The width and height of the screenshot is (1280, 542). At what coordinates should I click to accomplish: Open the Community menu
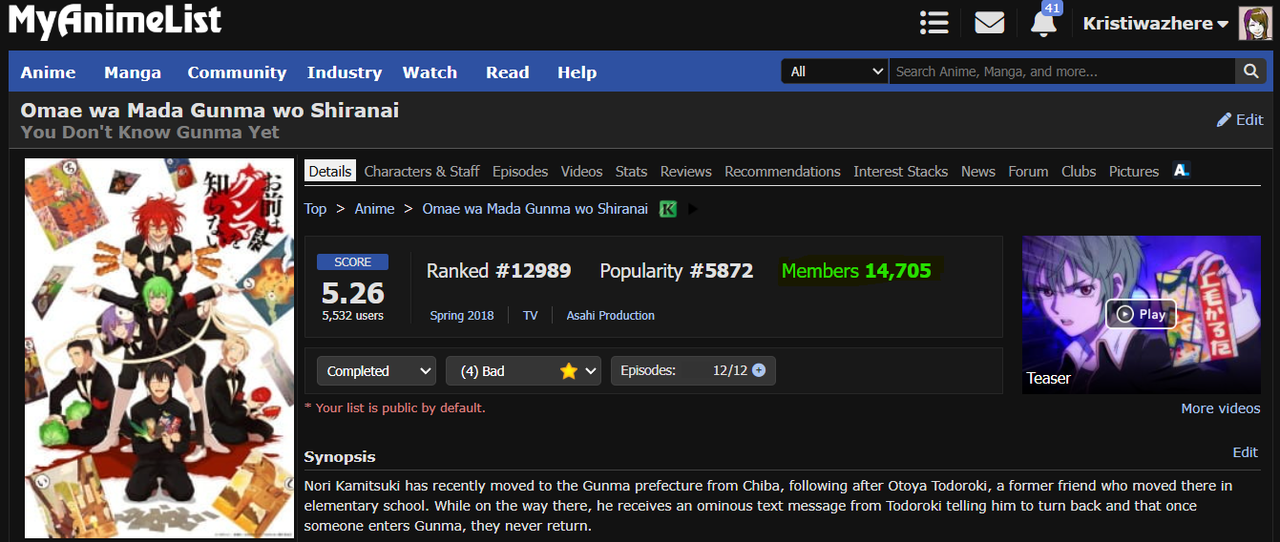pos(237,72)
